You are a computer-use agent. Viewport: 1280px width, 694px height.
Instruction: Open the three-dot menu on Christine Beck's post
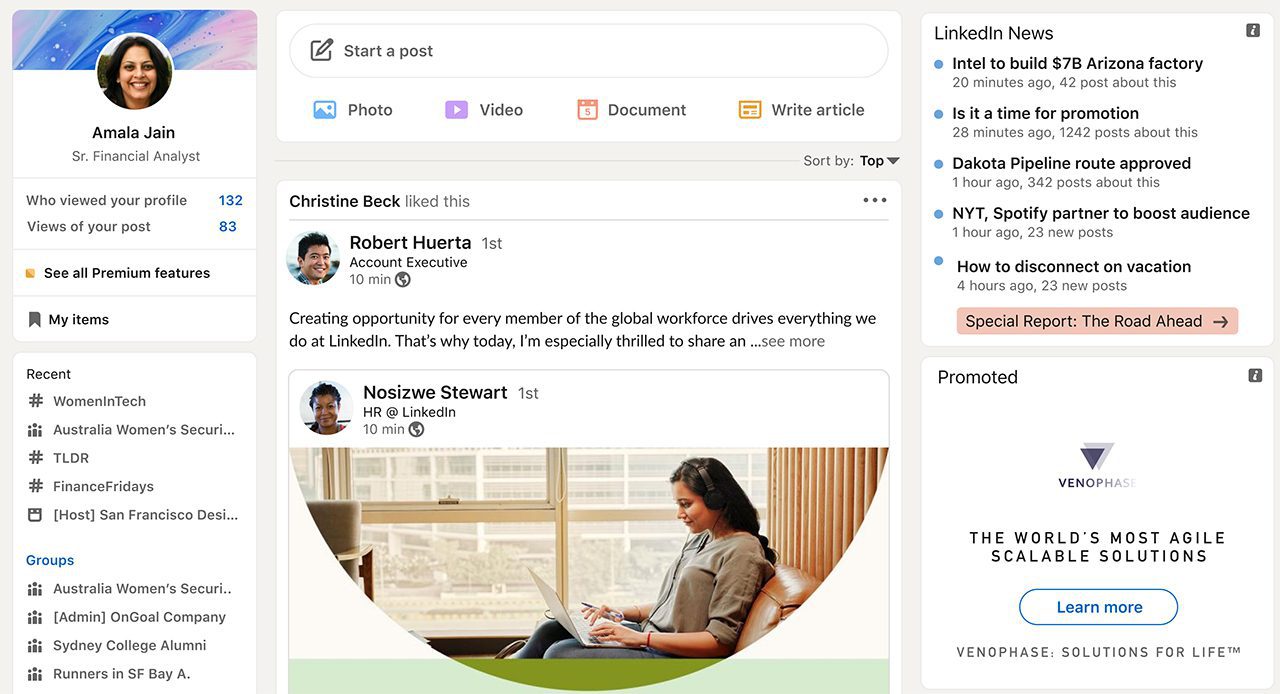[875, 200]
